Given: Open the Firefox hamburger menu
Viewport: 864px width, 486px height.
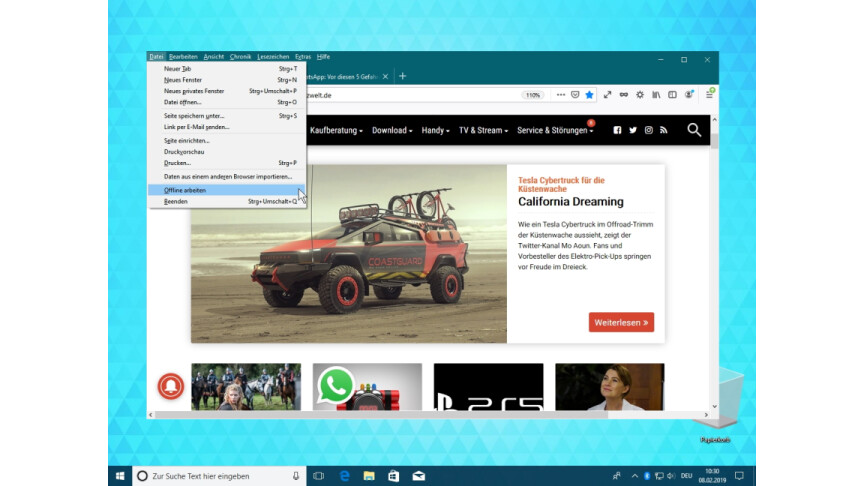Looking at the screenshot, I should coord(709,95).
